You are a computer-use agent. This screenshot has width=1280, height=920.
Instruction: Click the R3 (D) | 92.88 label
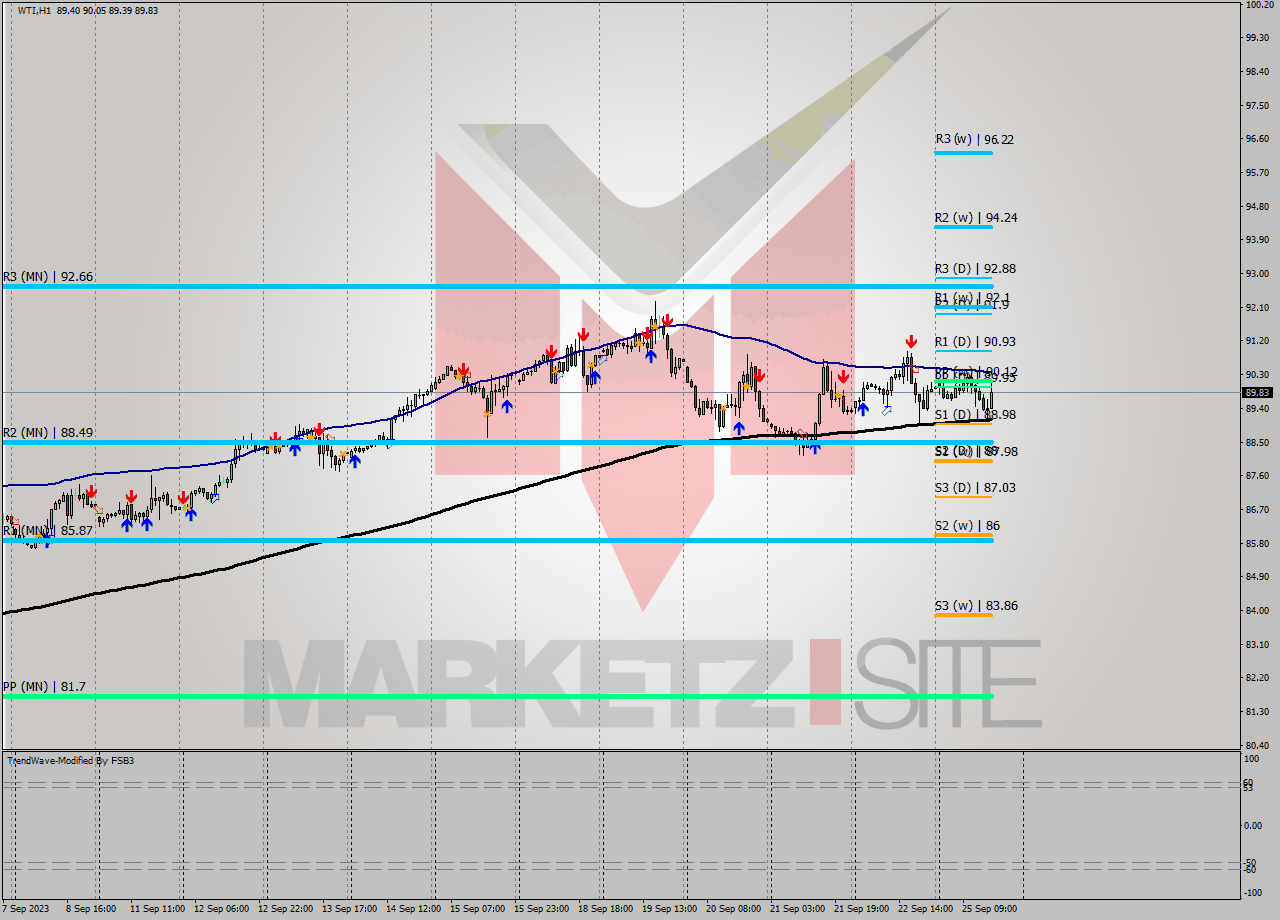976,268
